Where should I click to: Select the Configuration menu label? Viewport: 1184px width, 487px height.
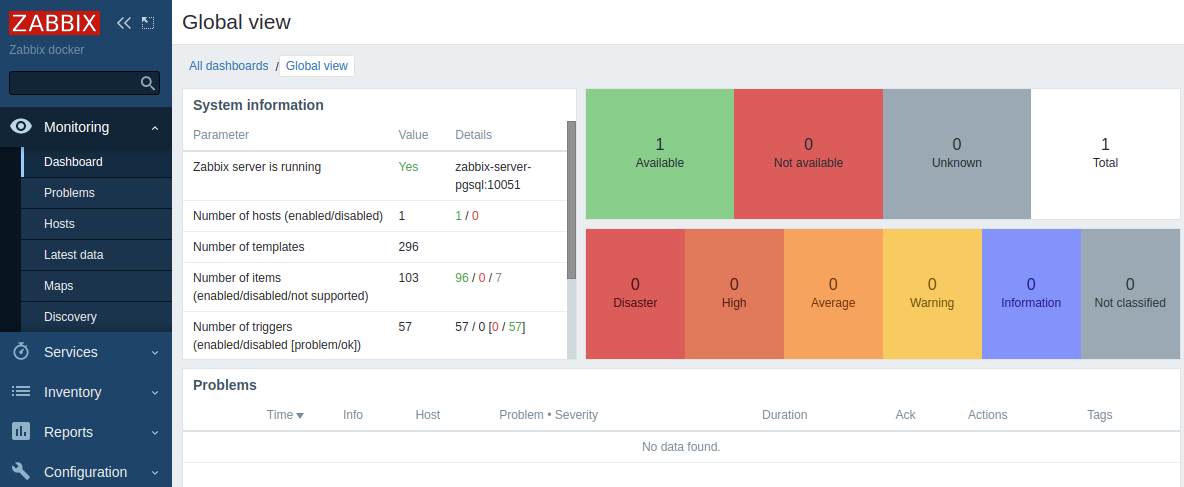(85, 472)
